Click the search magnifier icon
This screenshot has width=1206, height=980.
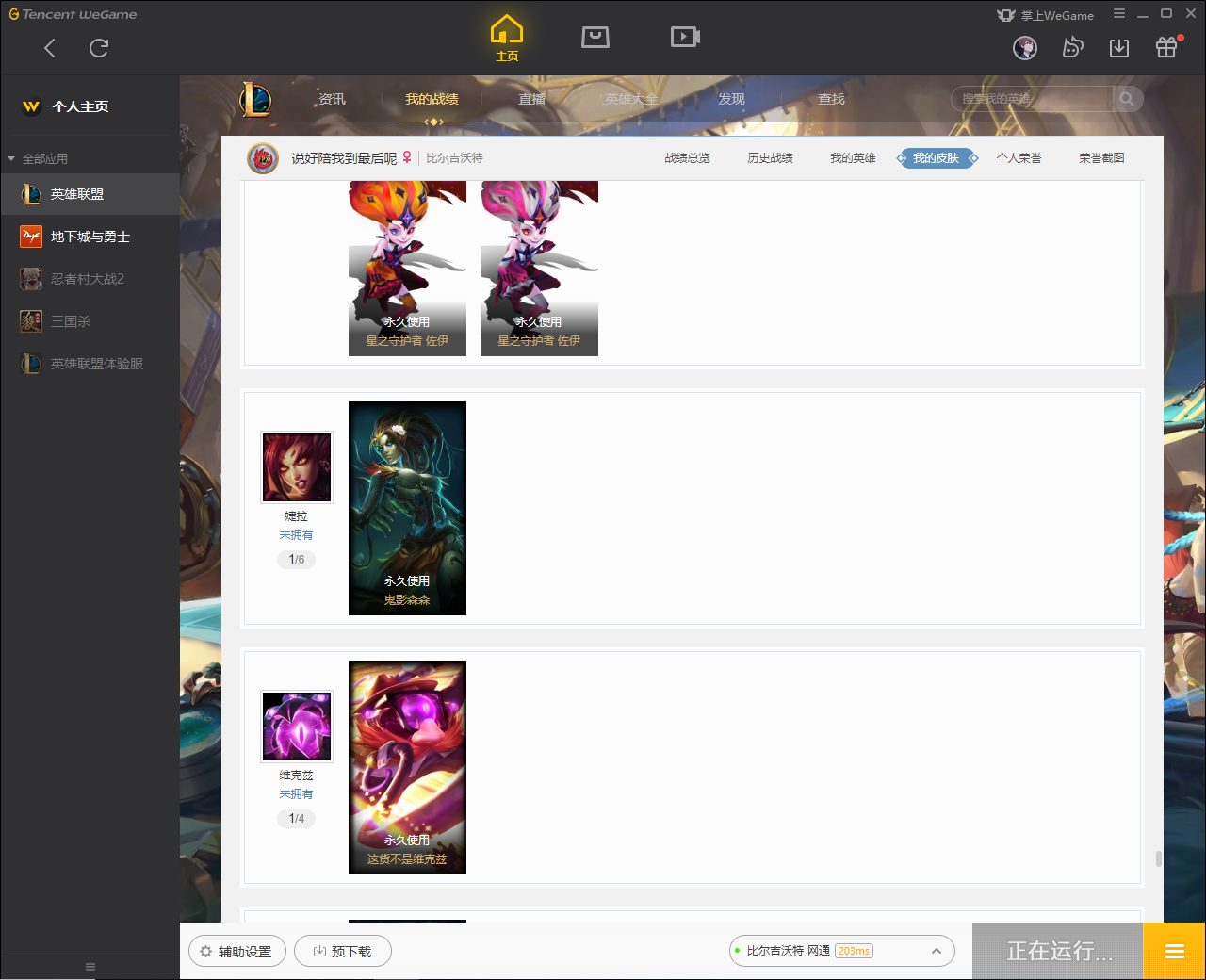tap(1127, 99)
